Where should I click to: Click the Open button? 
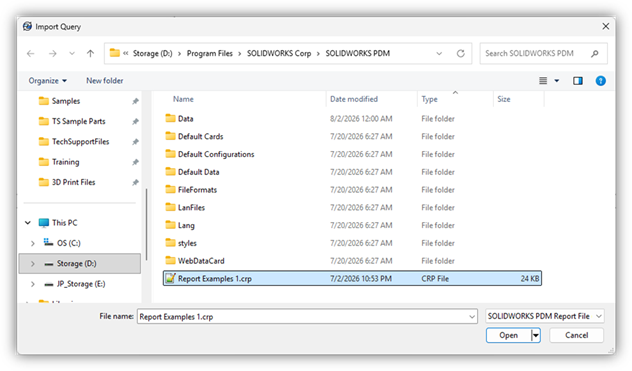(x=508, y=335)
